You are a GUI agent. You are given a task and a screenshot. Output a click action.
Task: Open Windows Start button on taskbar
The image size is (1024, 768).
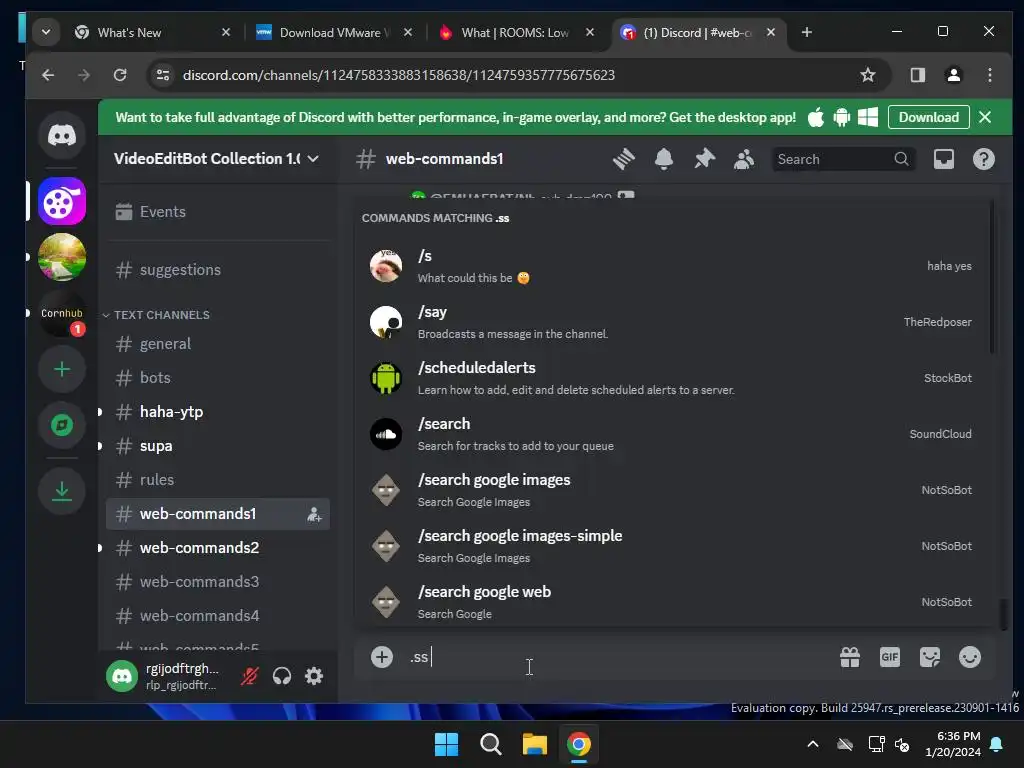click(447, 744)
